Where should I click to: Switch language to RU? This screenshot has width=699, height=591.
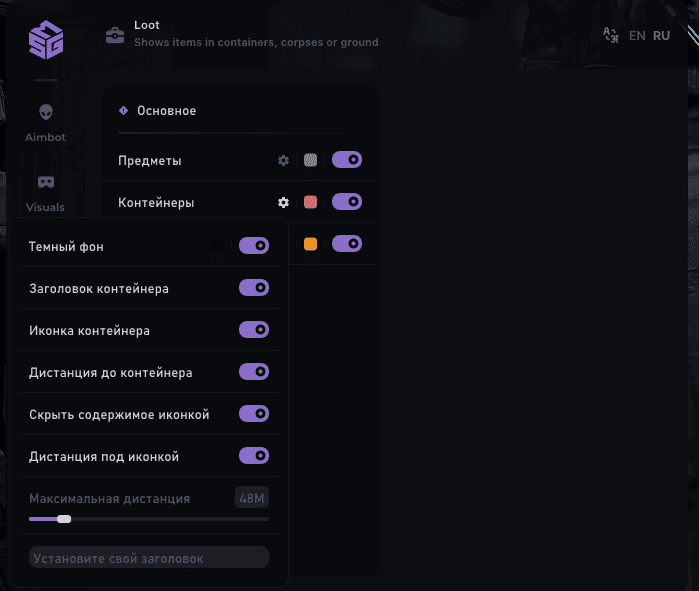tap(661, 36)
